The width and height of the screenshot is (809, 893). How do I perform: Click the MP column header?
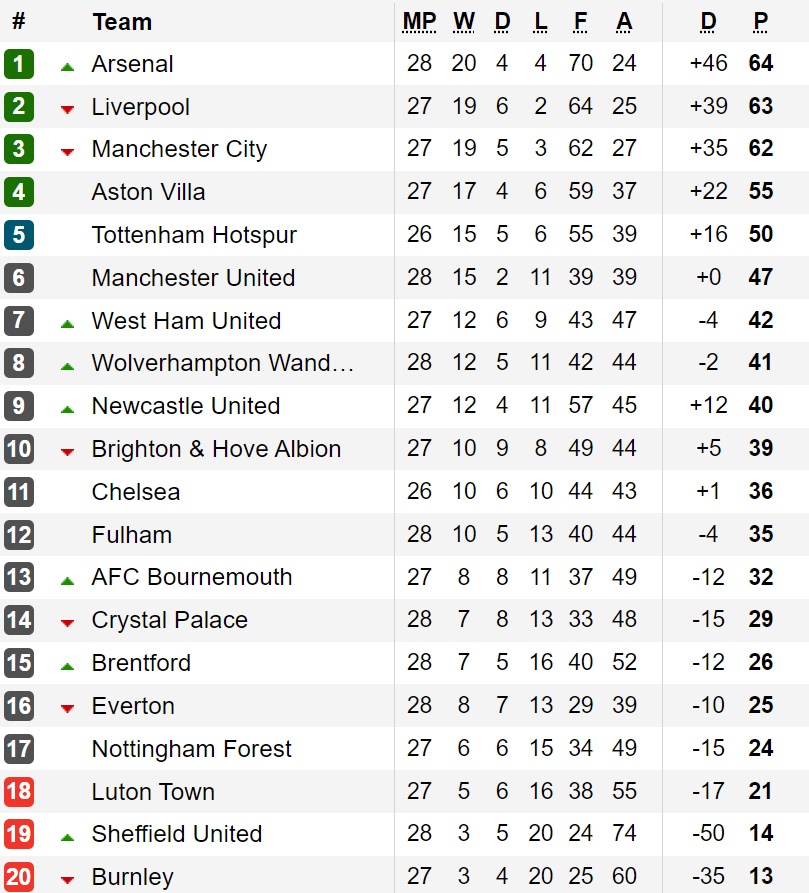click(419, 22)
